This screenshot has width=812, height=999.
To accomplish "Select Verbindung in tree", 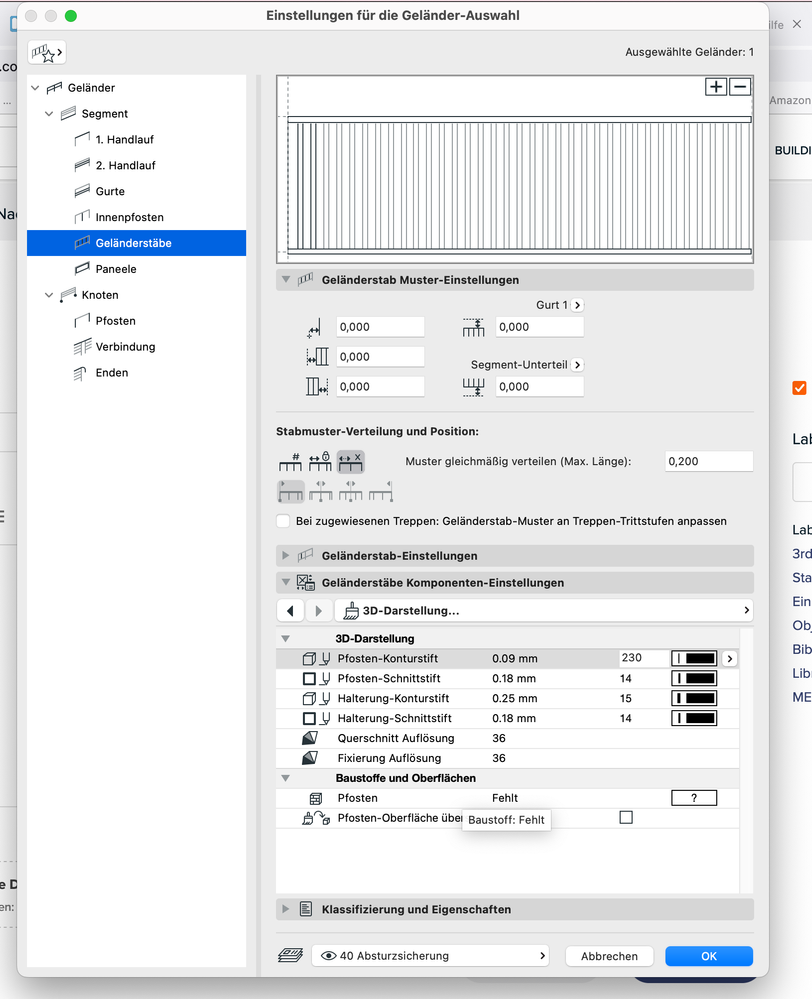I will coord(125,347).
